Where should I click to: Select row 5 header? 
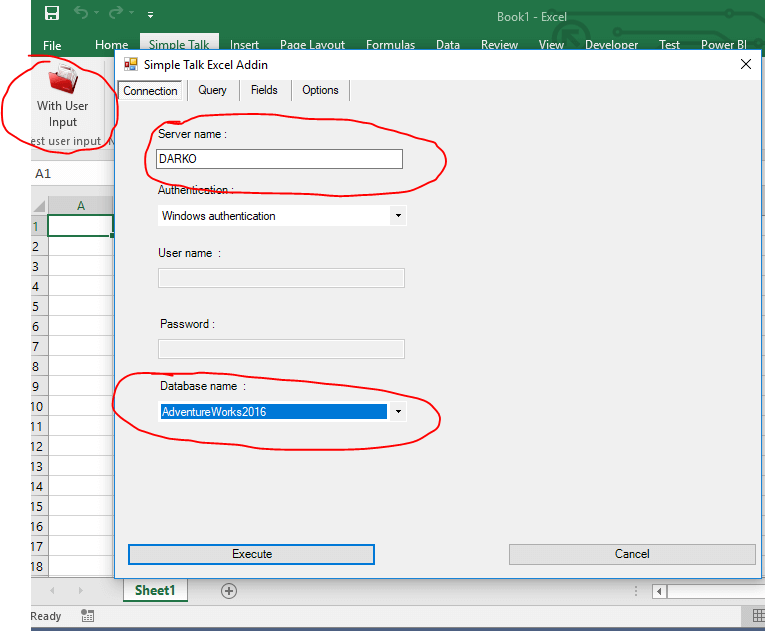coord(39,306)
